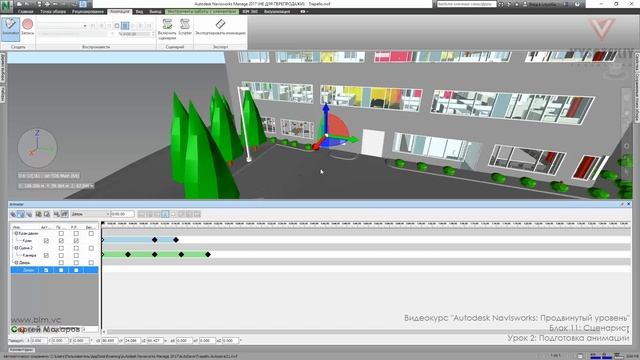Click Animator step forward button

pyautogui.click(x=189, y=214)
